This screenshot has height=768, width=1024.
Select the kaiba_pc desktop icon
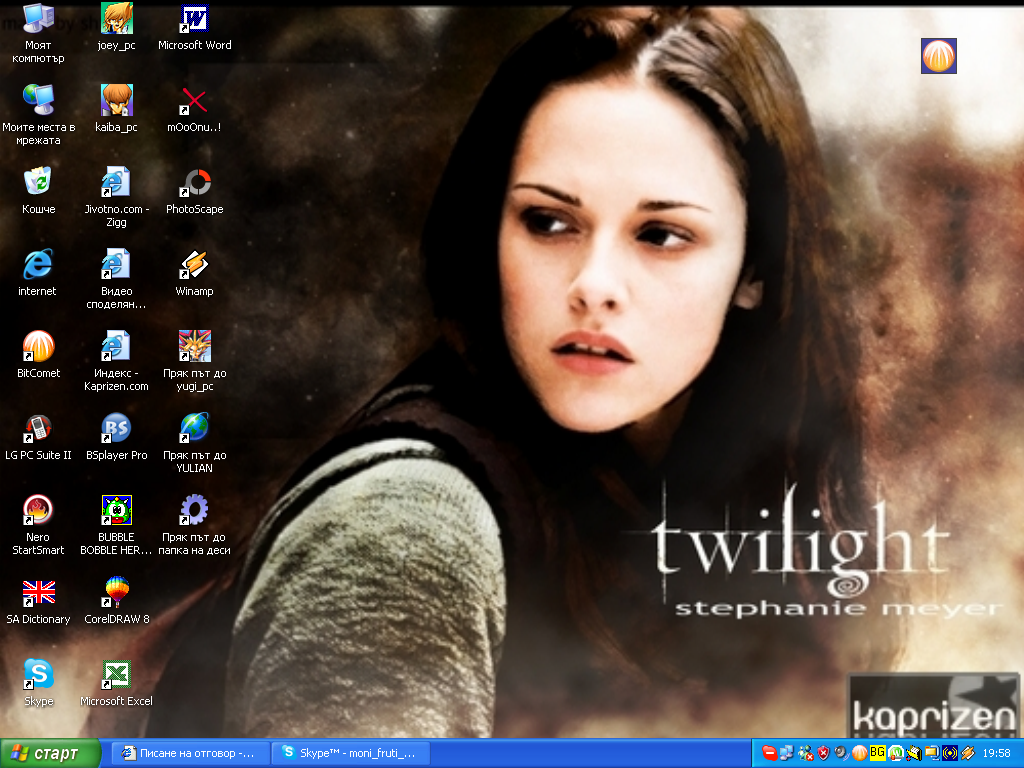[116, 108]
